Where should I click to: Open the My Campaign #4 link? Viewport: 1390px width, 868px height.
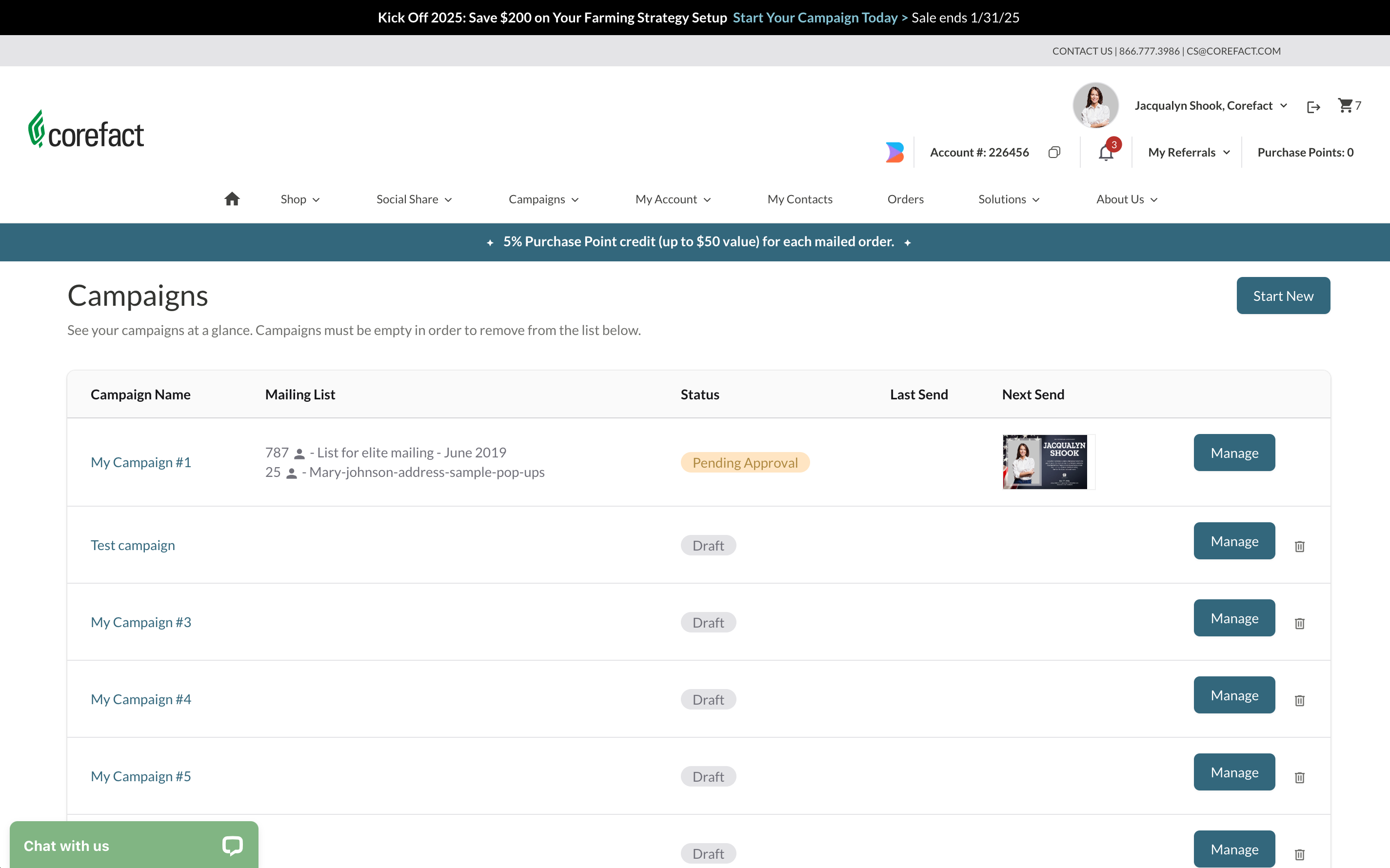pyautogui.click(x=140, y=699)
